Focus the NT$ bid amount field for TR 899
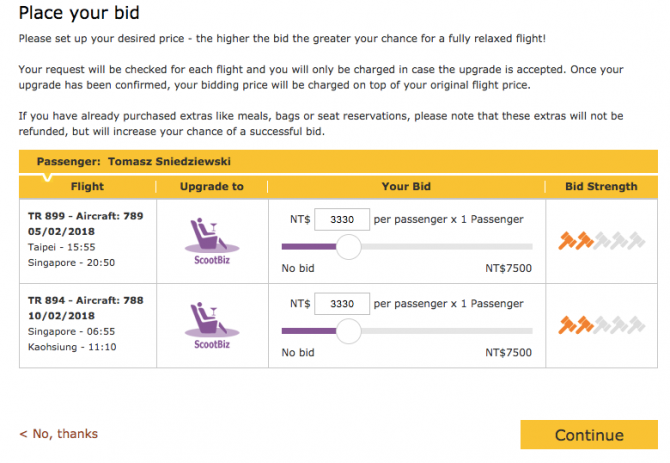Screen dimensions: 670x463 tap(342, 220)
